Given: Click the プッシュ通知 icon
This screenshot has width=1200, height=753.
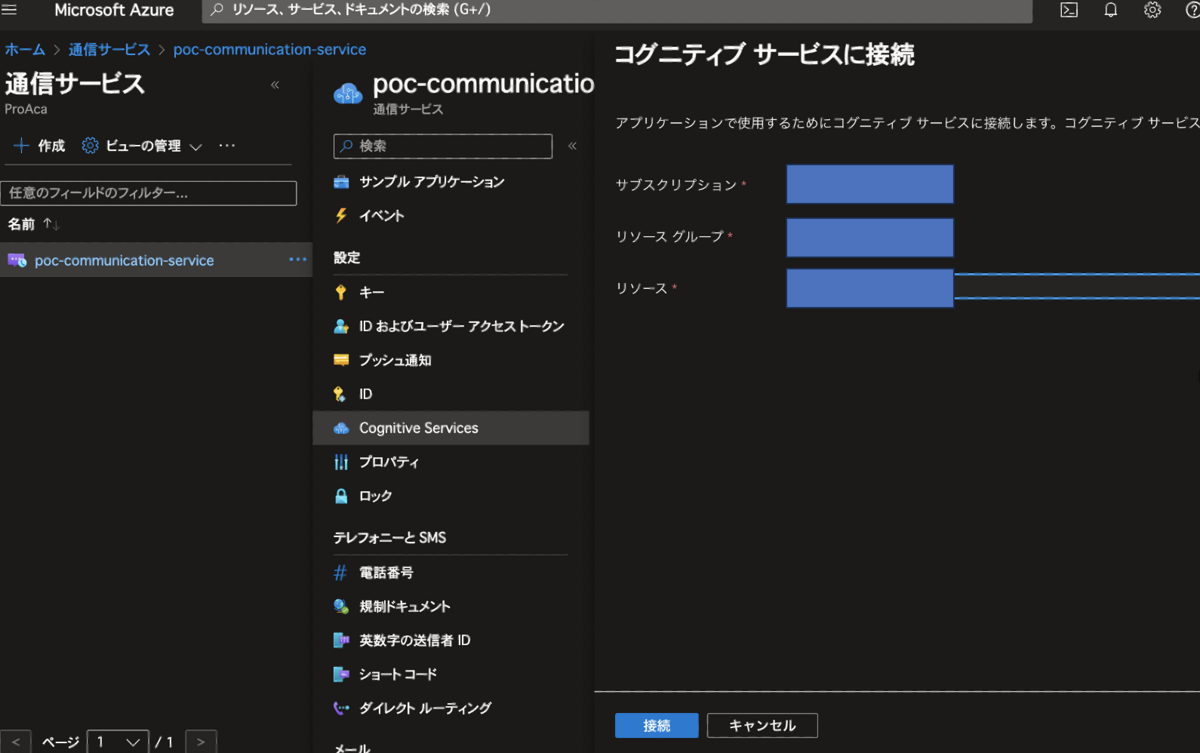Looking at the screenshot, I should (x=341, y=360).
